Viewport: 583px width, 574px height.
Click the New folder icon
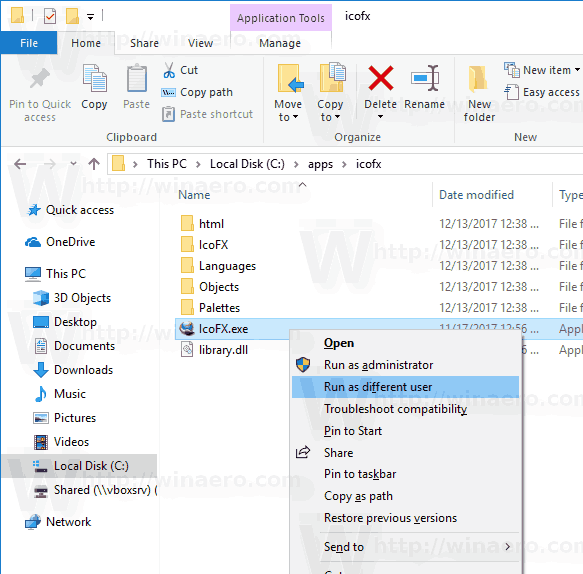pos(479,79)
